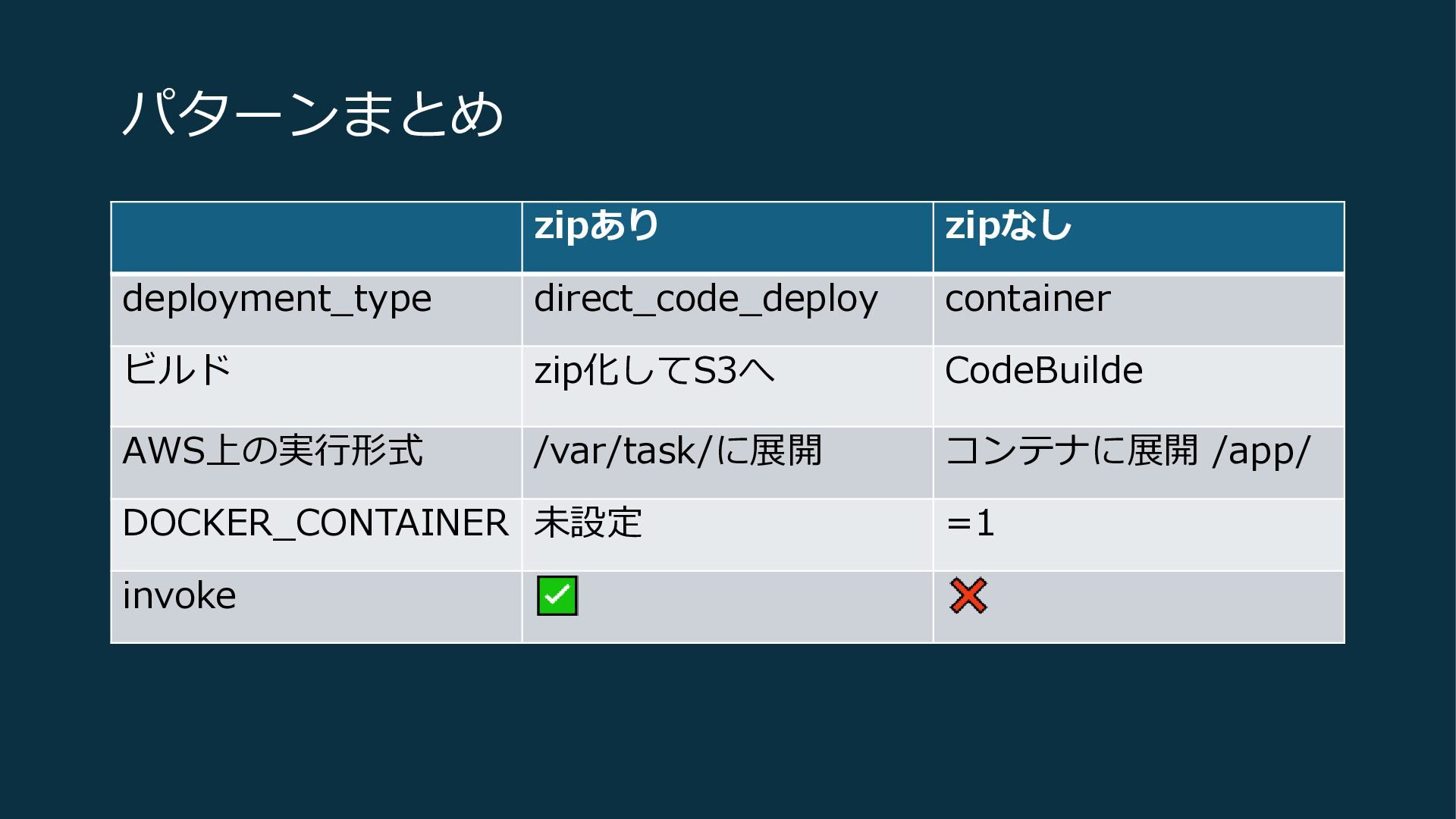Click the zipなし column header

click(x=1008, y=226)
